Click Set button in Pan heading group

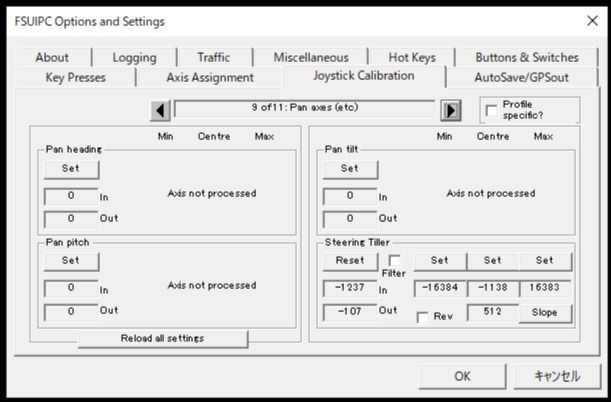coord(71,169)
